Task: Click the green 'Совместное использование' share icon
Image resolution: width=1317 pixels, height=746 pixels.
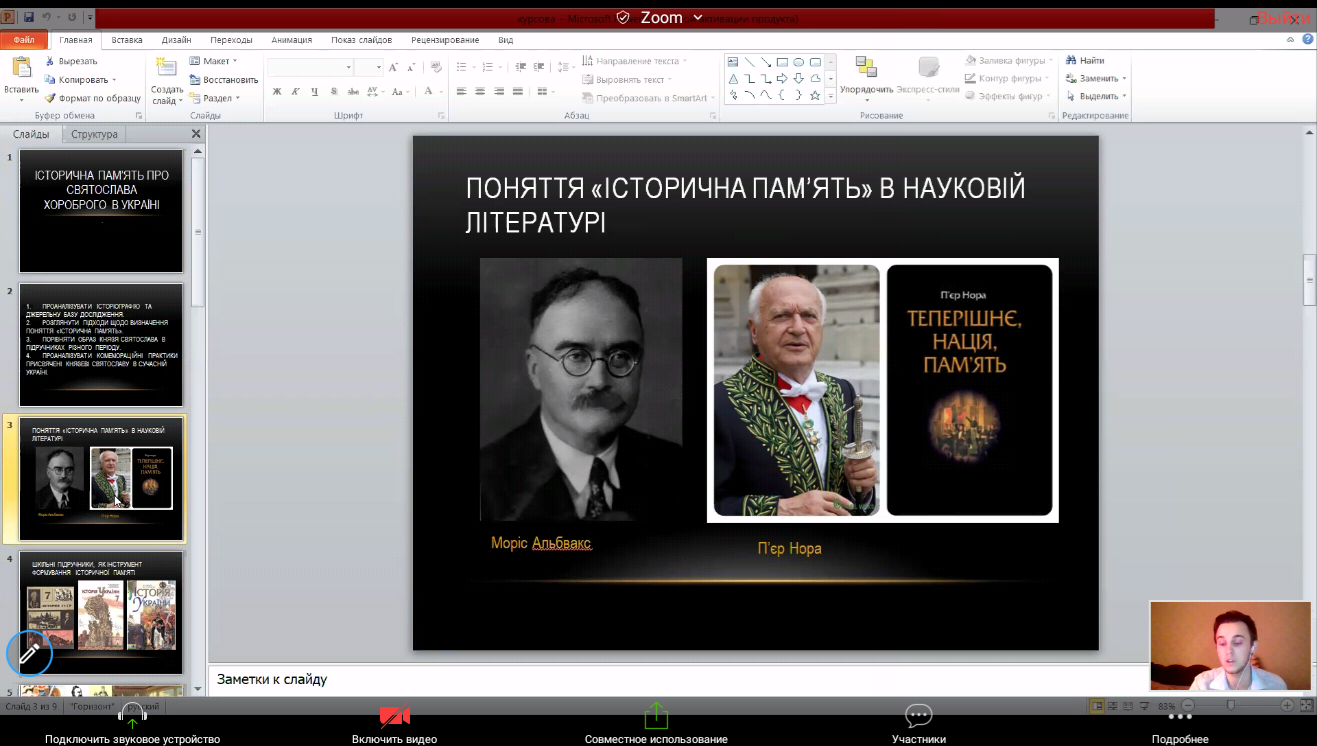Action: tap(655, 716)
